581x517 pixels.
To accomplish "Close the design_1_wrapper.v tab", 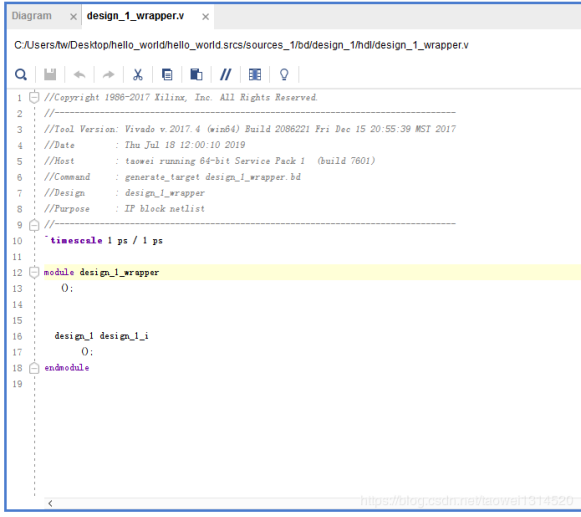I will click(205, 17).
